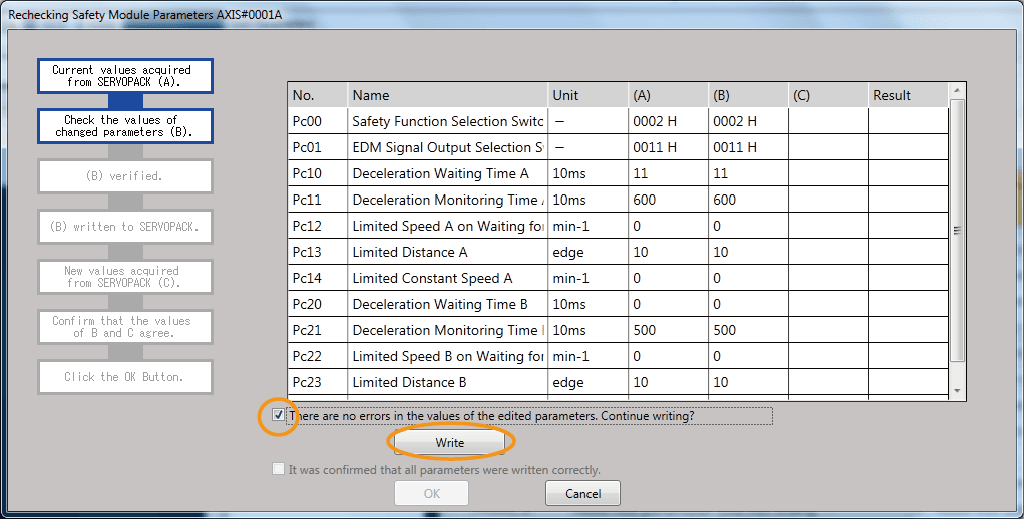1024x519 pixels.
Task: Click the Click the OK Button step box
Action: click(x=125, y=377)
